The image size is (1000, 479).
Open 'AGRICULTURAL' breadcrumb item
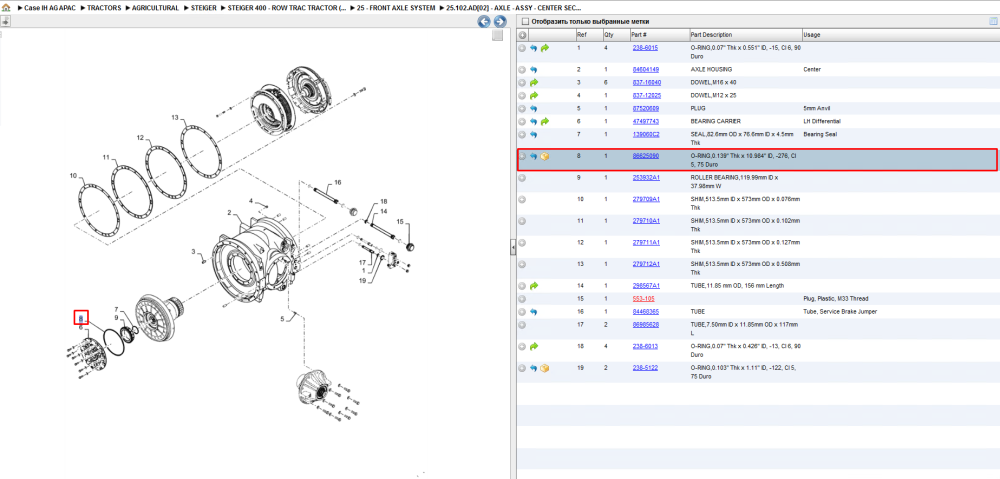pyautogui.click(x=155, y=8)
